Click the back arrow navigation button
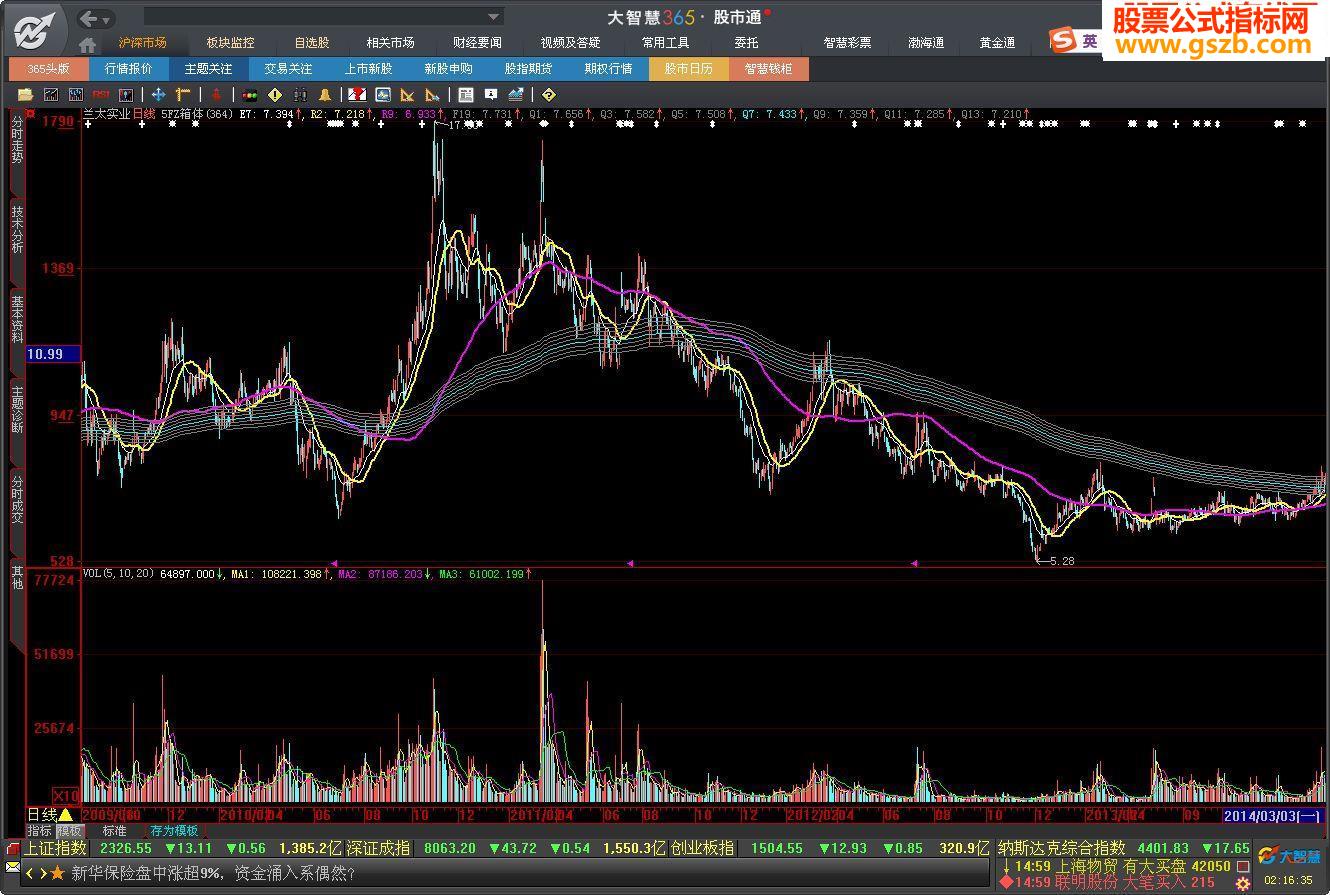Image resolution: width=1330 pixels, height=895 pixels. click(88, 18)
